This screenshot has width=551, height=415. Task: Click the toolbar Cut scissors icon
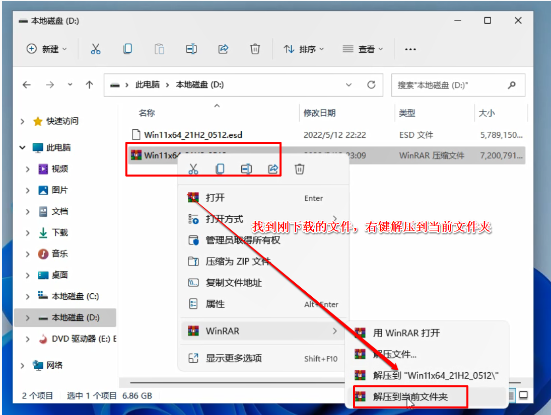(95, 49)
